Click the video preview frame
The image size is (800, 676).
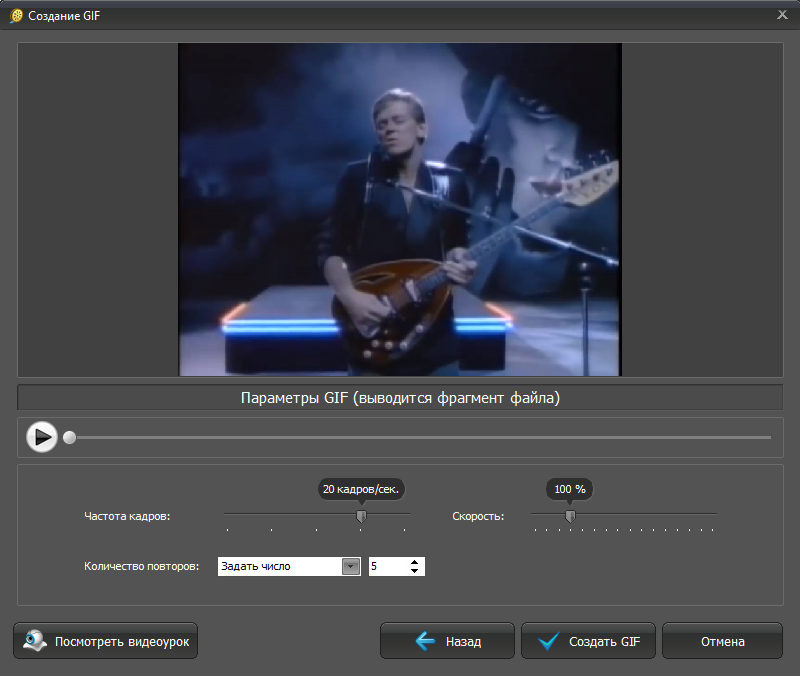400,209
